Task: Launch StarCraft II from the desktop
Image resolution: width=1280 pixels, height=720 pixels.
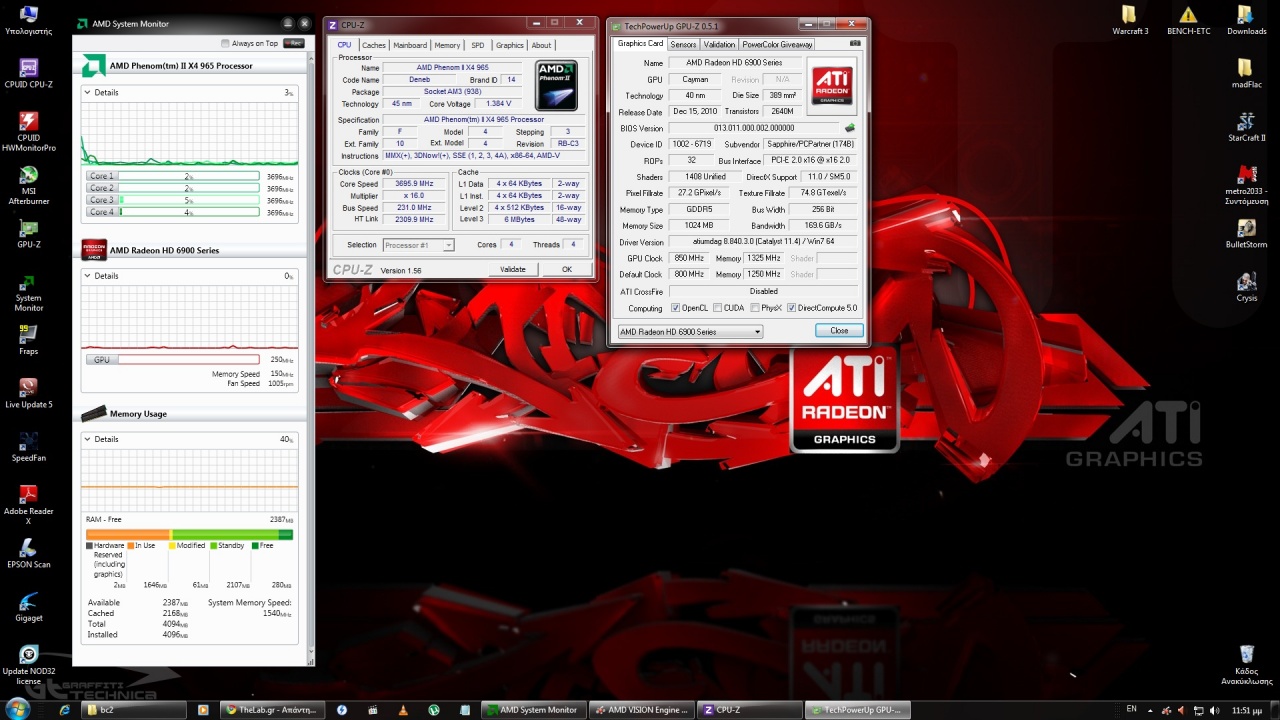Action: click(x=1246, y=127)
